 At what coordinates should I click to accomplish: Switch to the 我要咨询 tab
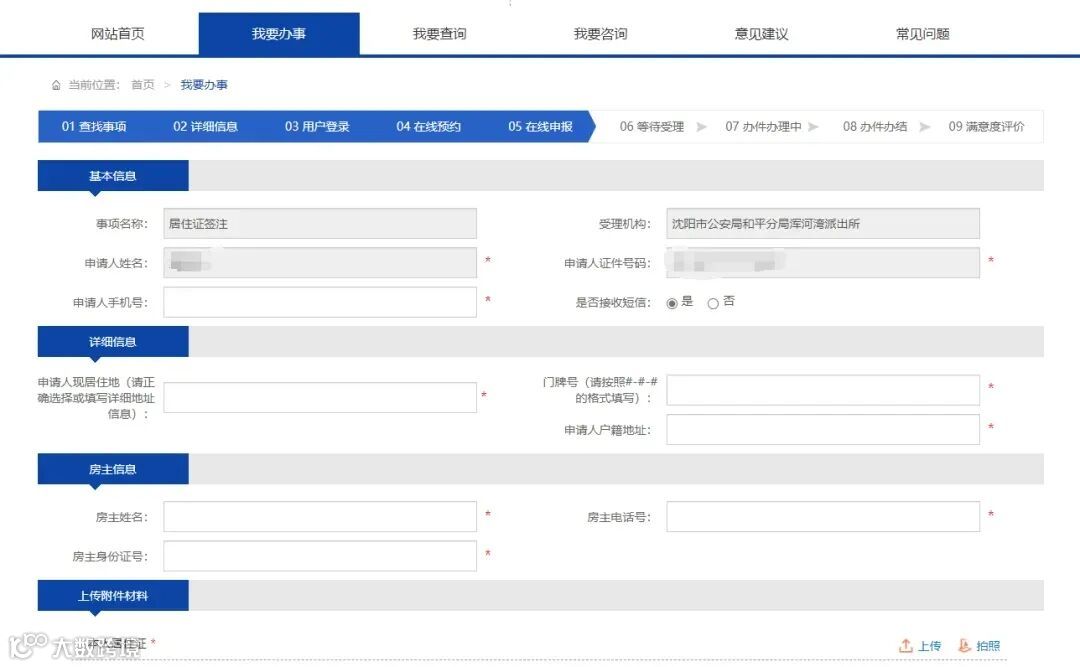click(x=601, y=34)
